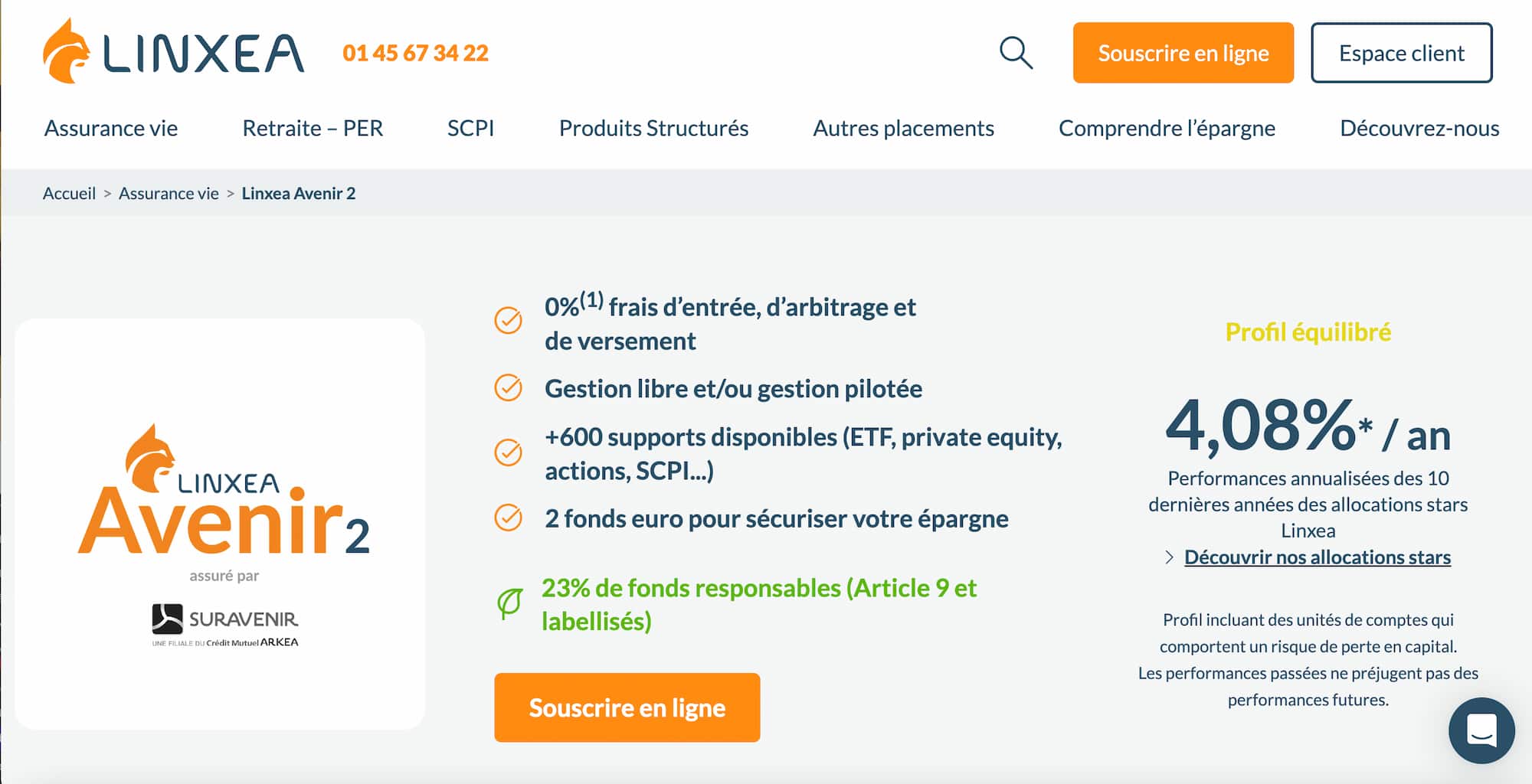Open the Espace client button
Viewport: 1532px width, 784px height.
1401,53
